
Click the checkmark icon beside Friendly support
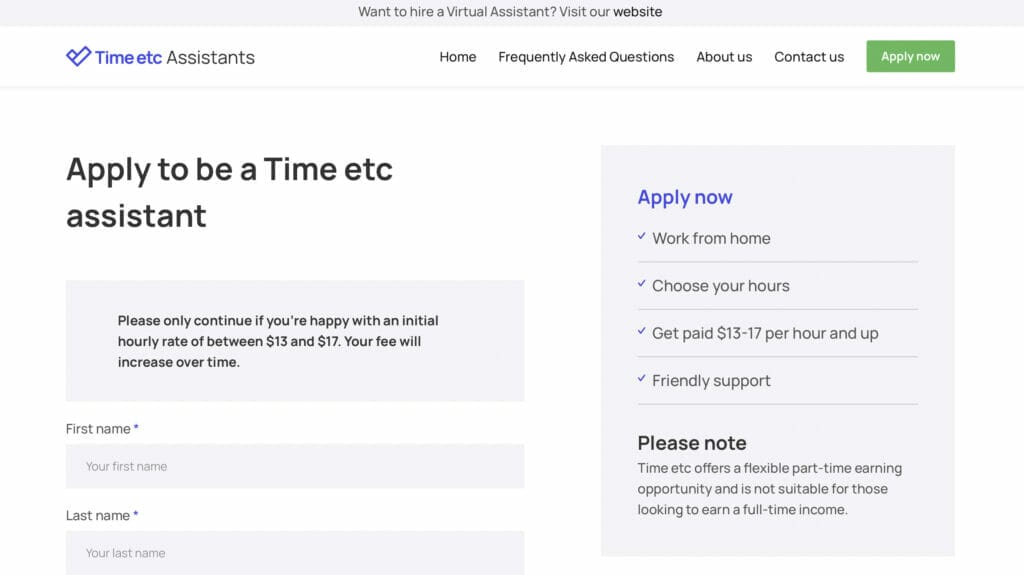641,378
